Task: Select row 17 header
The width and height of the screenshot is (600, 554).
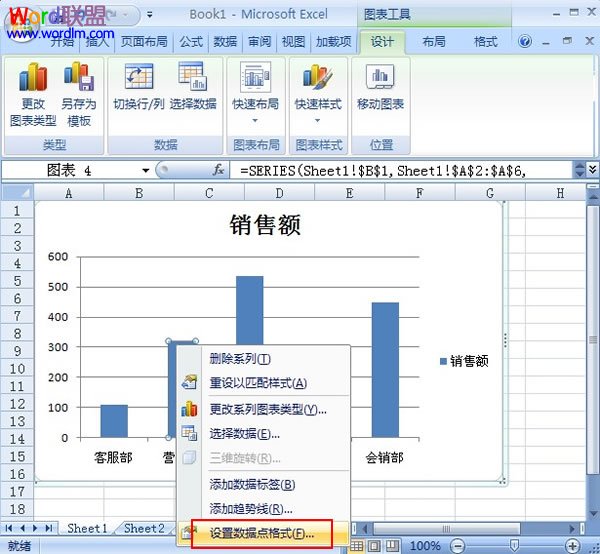Action: point(17,491)
